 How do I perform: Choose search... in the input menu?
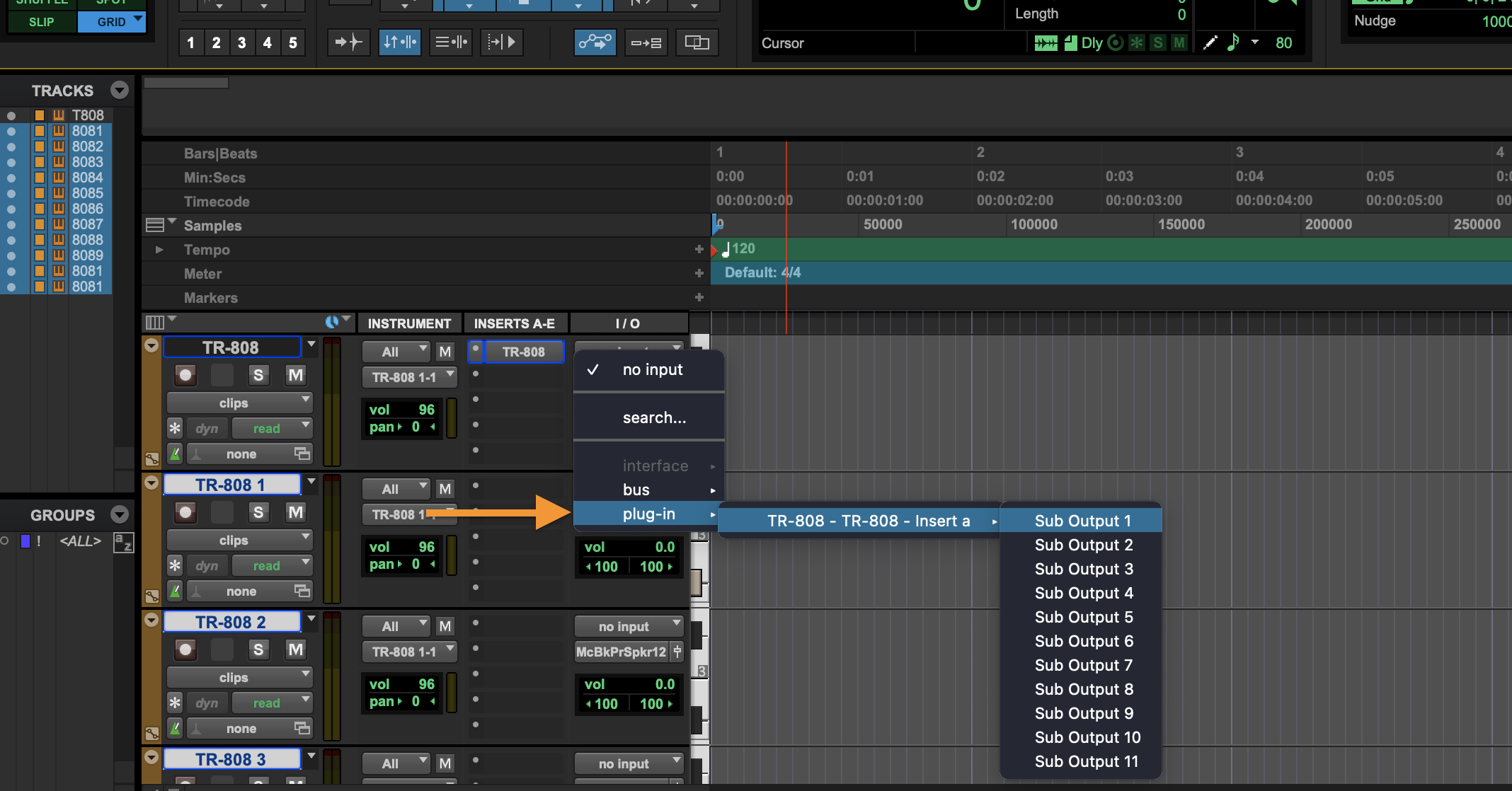pyautogui.click(x=648, y=417)
